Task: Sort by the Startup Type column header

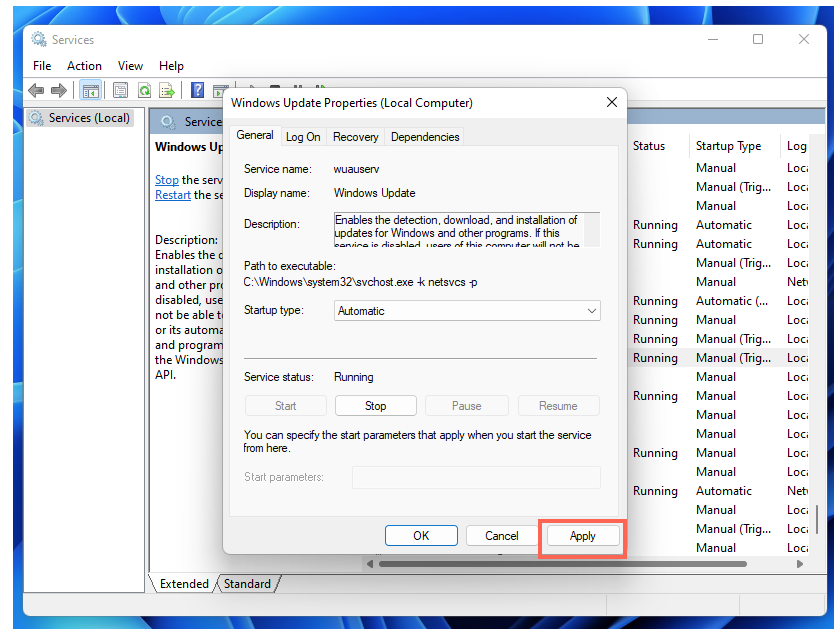Action: click(x=728, y=146)
